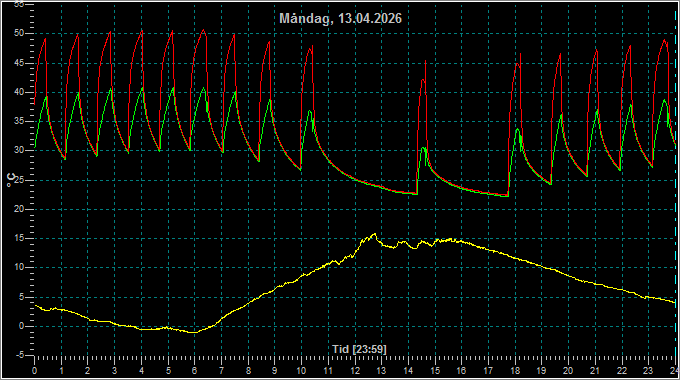Image resolution: width=680 pixels, height=380 pixels.
Task: Click the green curve peak after hour 14
Action: 424,148
